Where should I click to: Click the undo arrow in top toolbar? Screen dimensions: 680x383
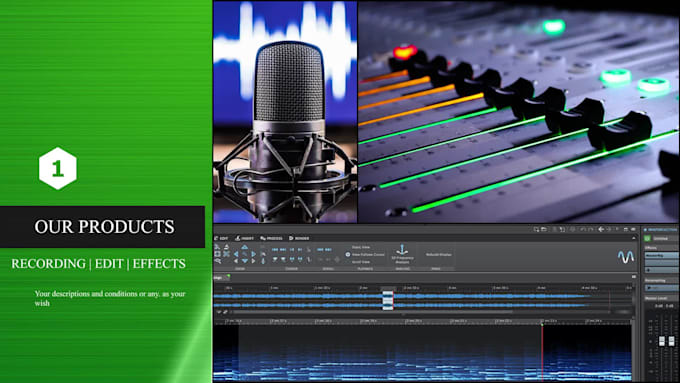tap(583, 229)
